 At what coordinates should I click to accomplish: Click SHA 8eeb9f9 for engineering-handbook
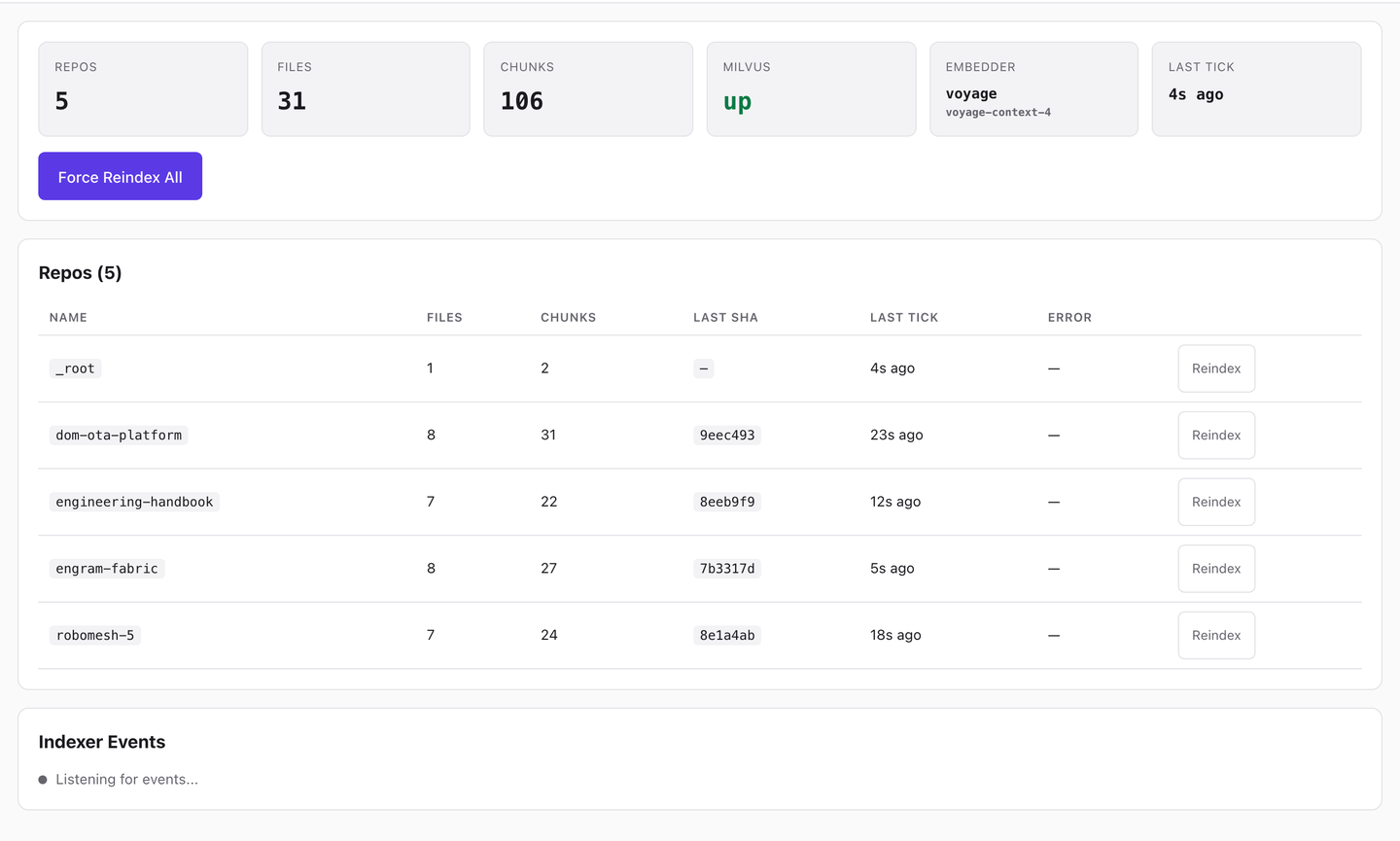727,502
